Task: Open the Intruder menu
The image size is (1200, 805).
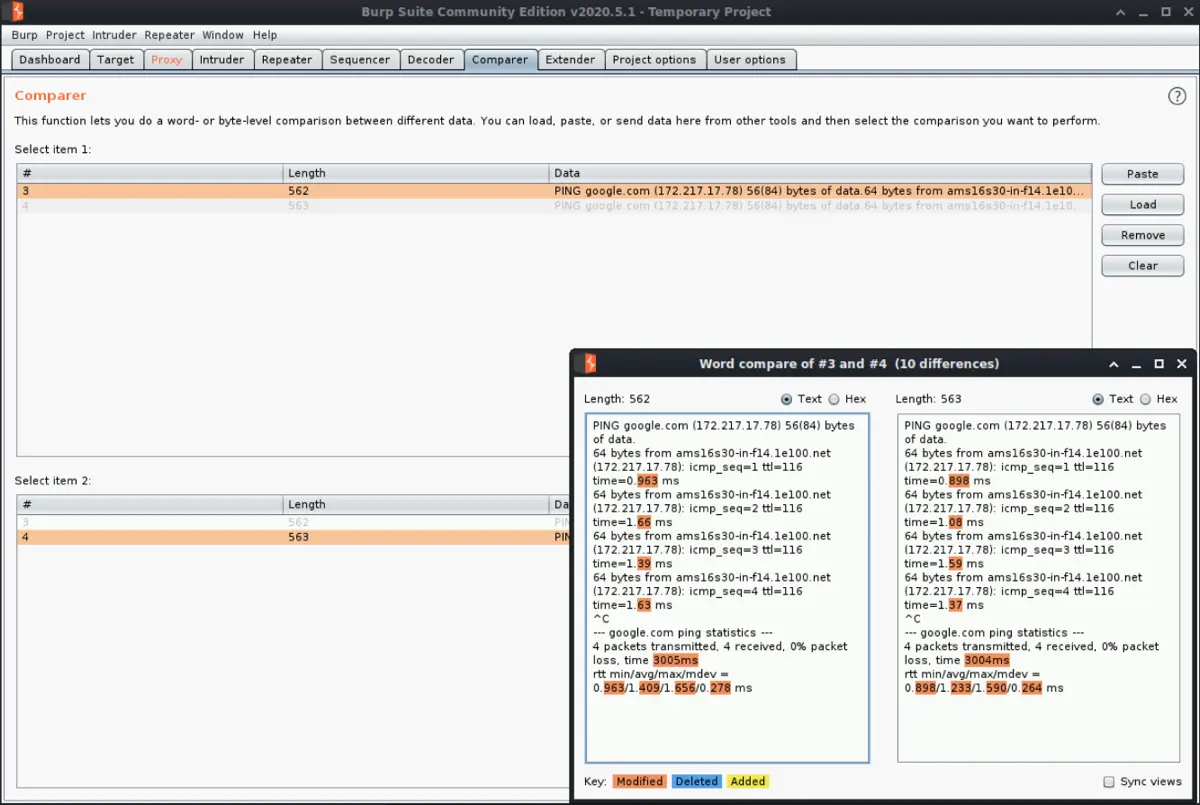Action: click(116, 34)
